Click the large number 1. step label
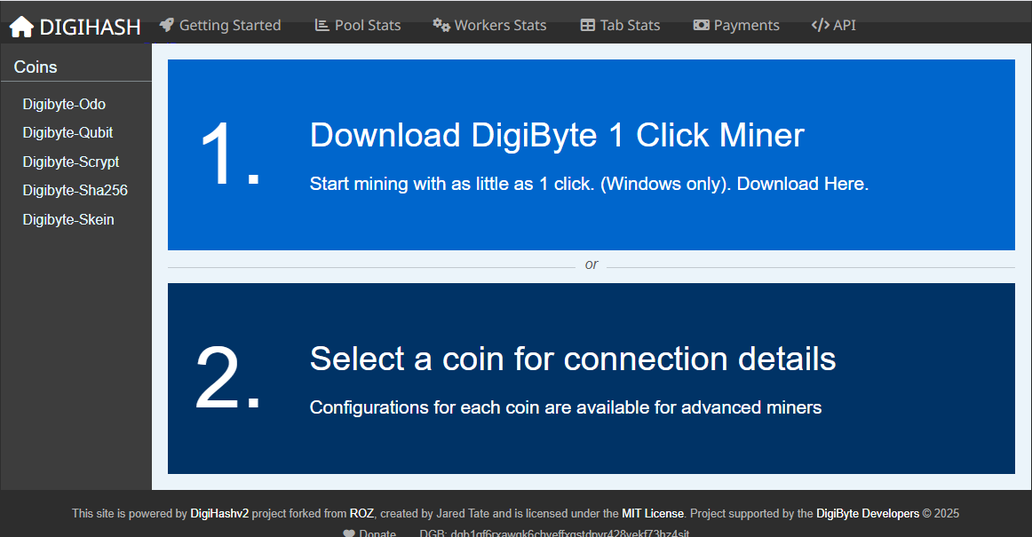1032x537 pixels. tap(230, 154)
